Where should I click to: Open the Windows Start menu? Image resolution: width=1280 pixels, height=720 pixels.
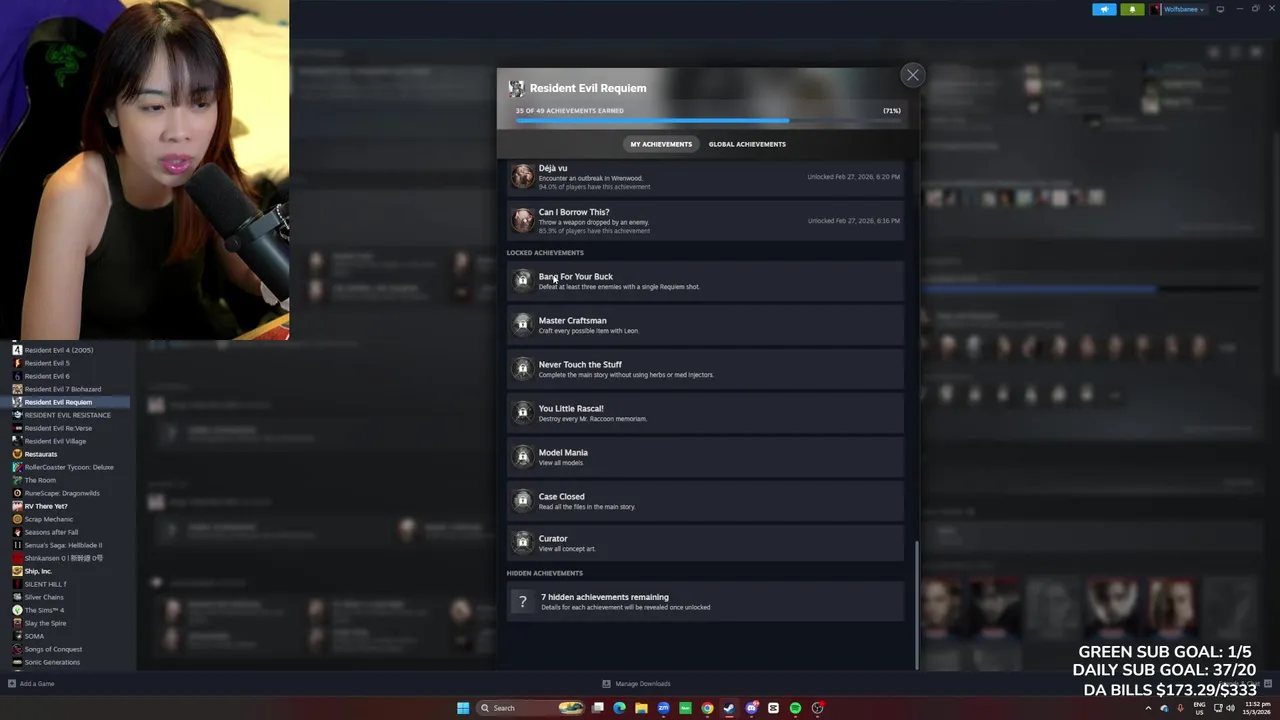point(463,708)
